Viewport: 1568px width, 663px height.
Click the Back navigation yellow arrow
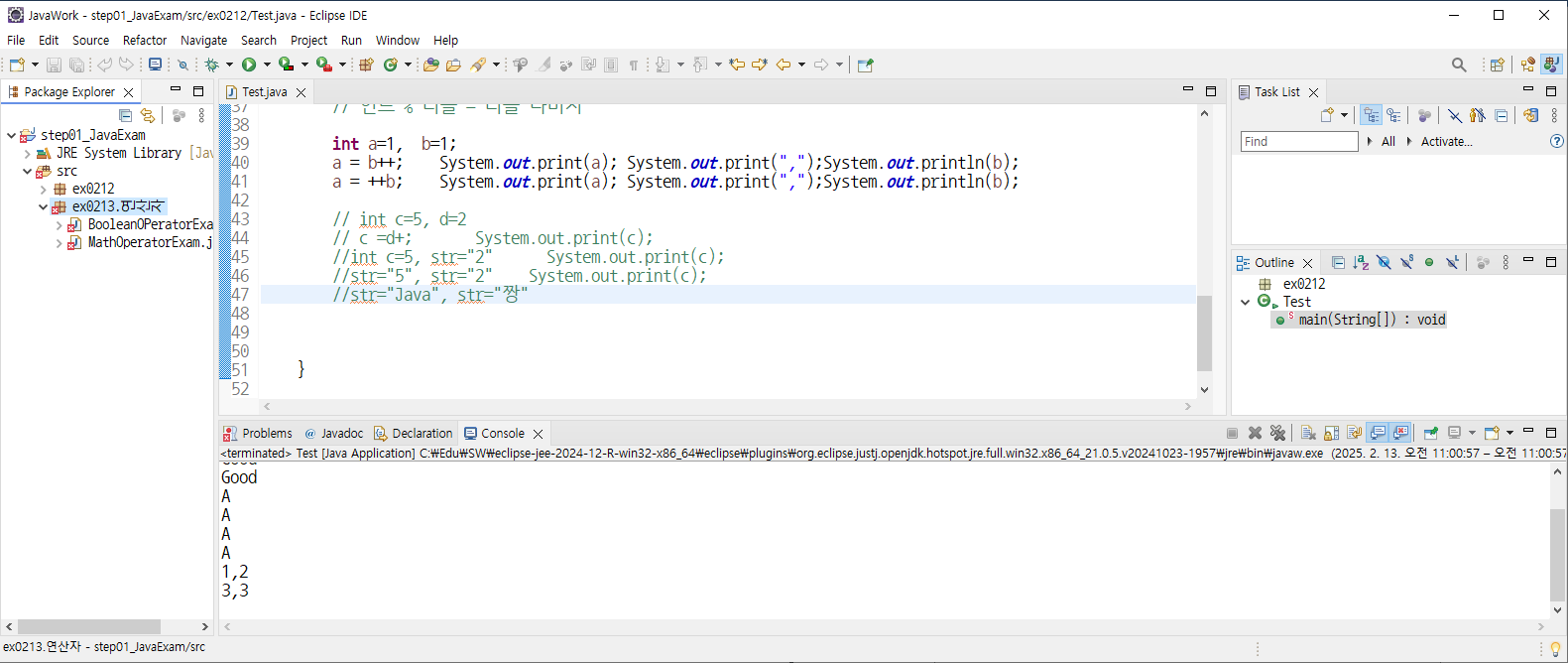tap(784, 65)
